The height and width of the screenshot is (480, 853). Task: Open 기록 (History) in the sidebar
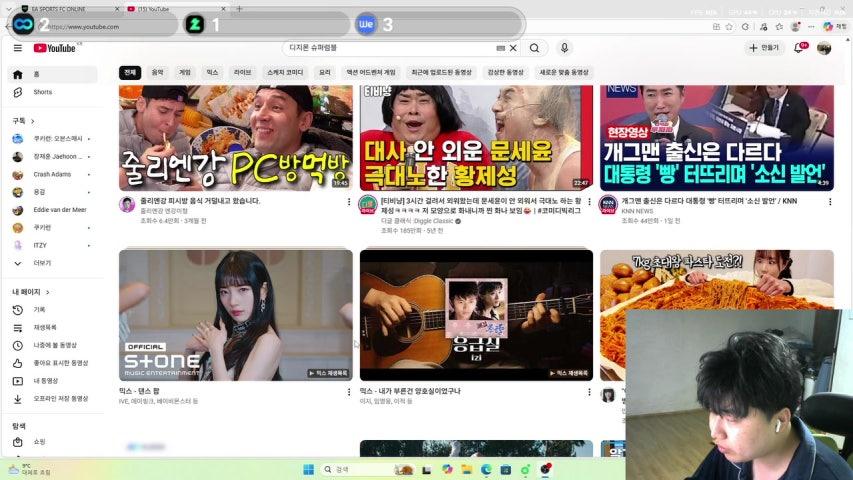[x=40, y=310]
